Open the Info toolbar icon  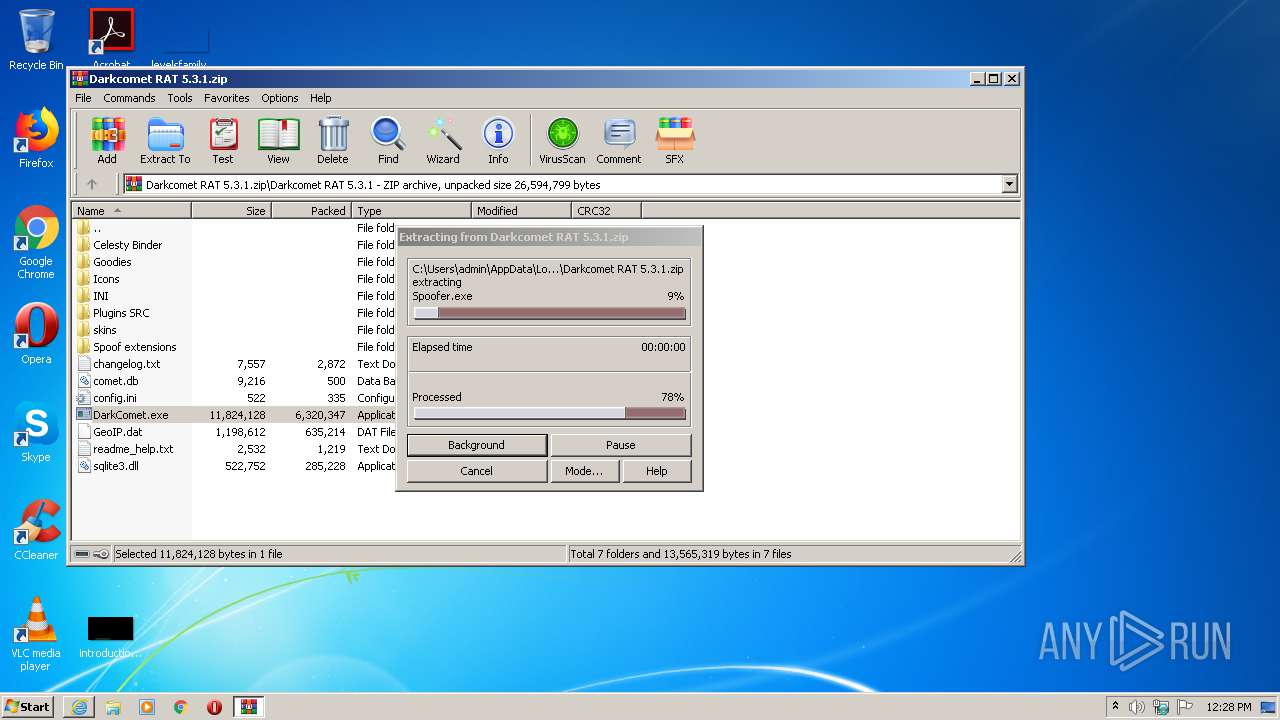coord(498,141)
